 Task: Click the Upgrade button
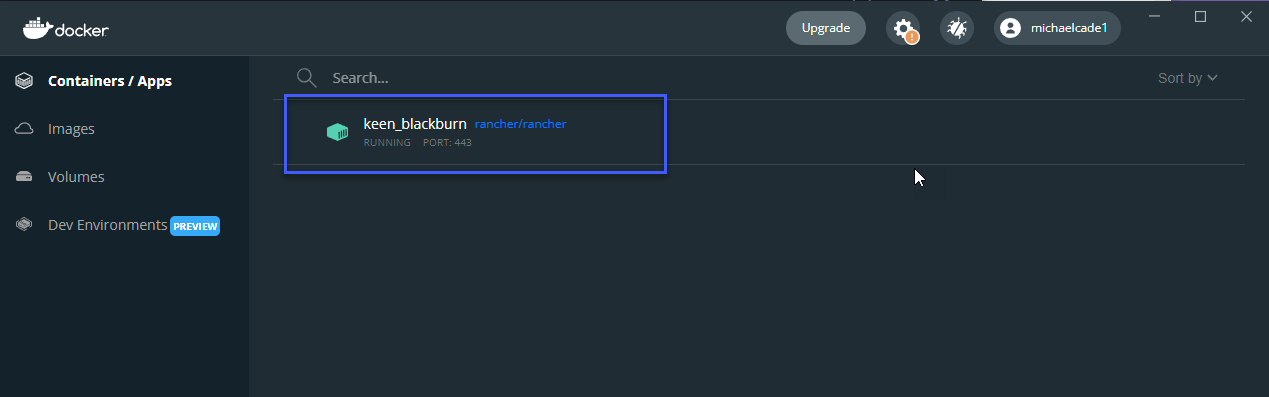[826, 28]
